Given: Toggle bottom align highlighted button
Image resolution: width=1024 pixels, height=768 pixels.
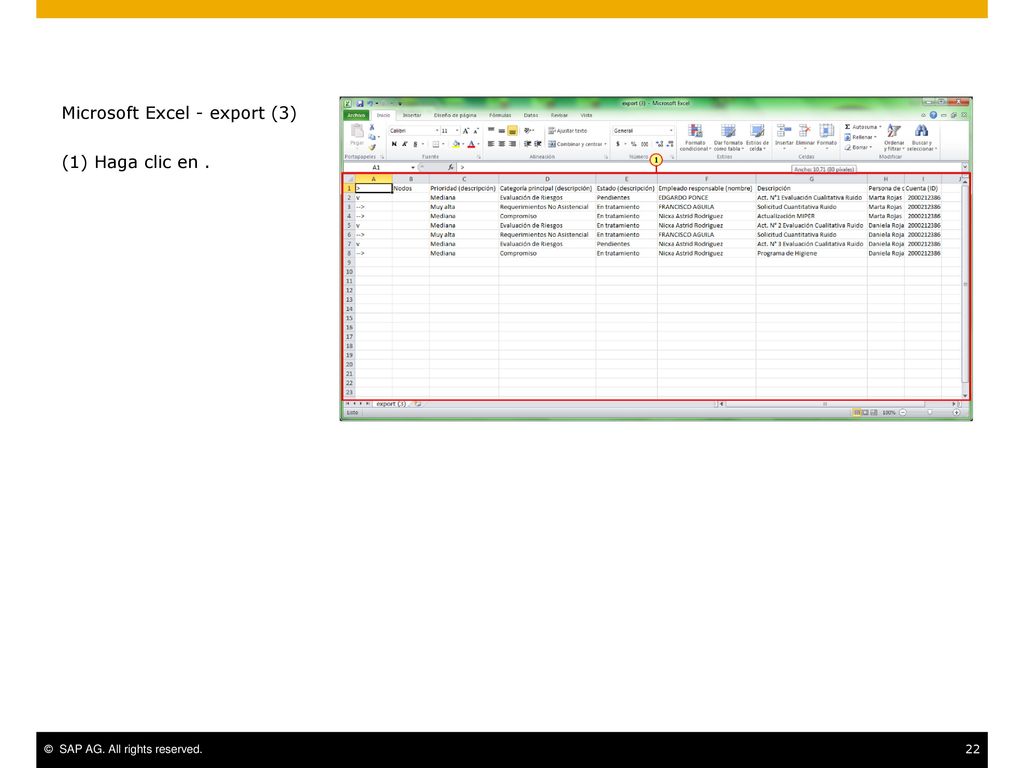Looking at the screenshot, I should pos(513,131).
